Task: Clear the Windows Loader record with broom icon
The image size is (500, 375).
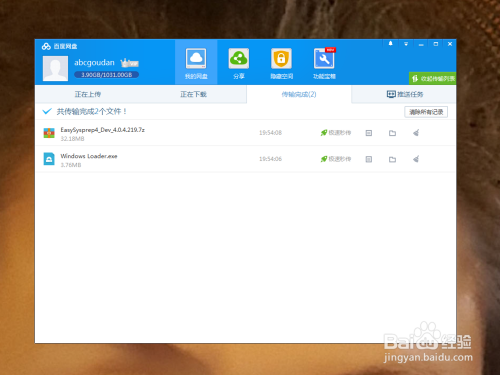Action: click(416, 159)
